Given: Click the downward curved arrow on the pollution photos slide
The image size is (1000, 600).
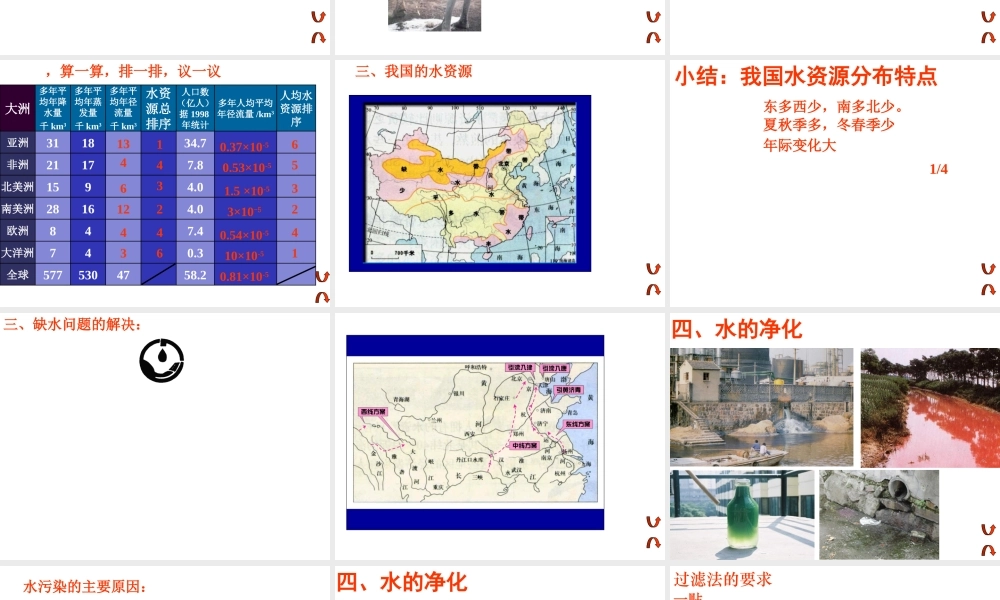Looking at the screenshot, I should coord(988,550).
